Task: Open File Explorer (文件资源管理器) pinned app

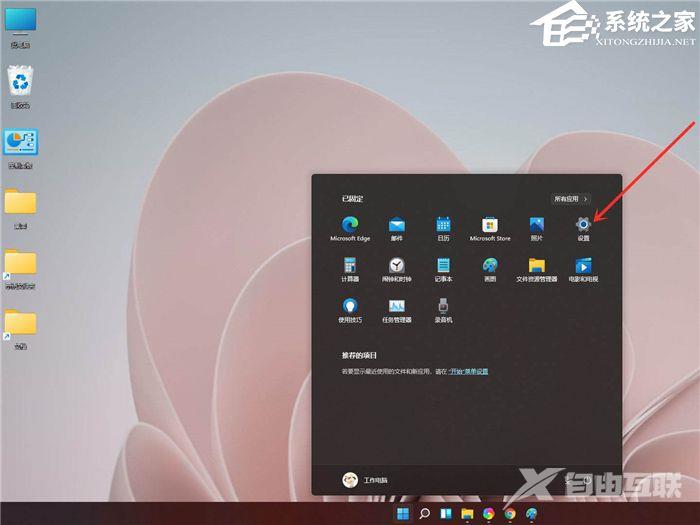Action: pyautogui.click(x=537, y=270)
